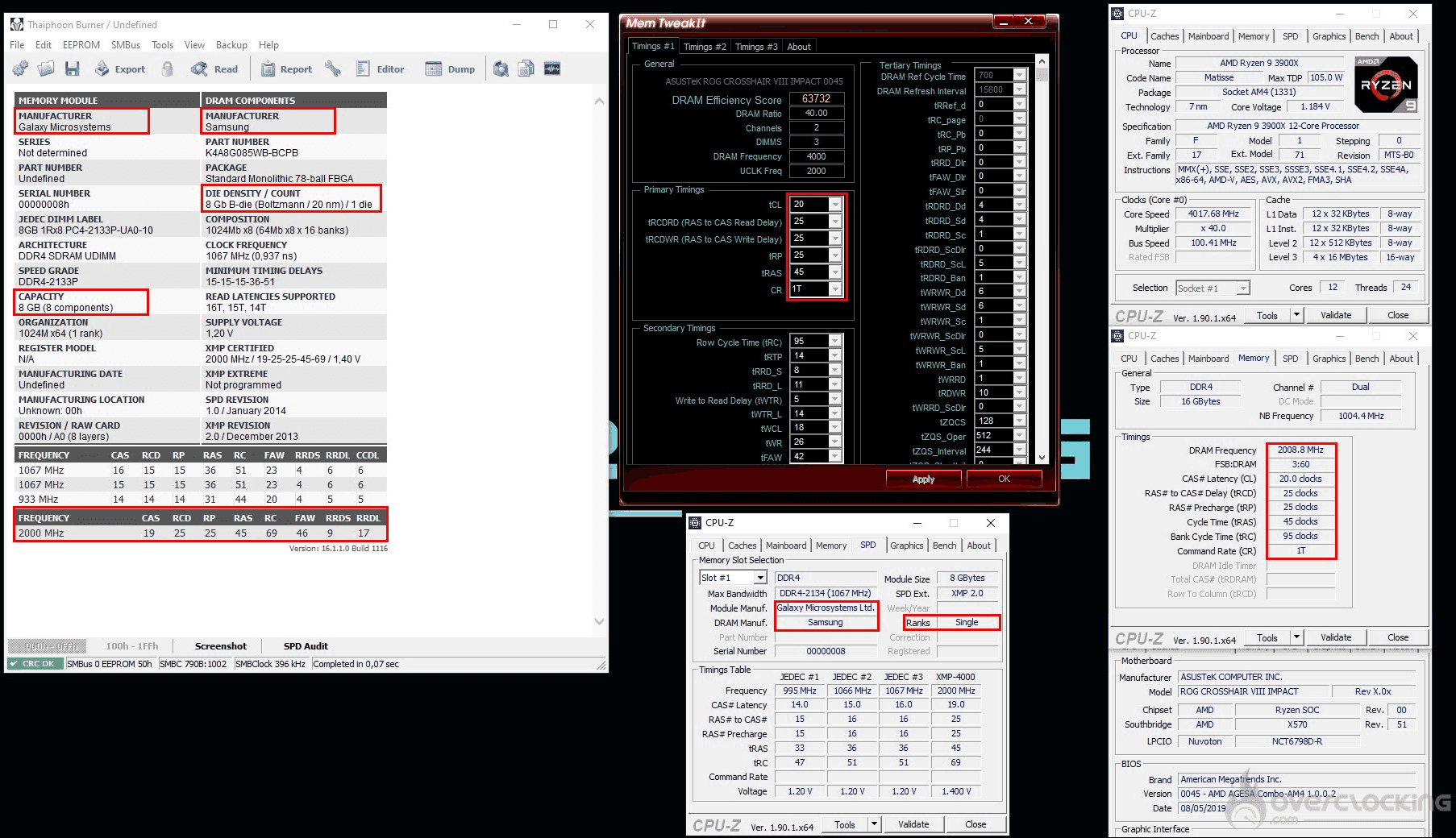Open the SMBus menu

126,45
